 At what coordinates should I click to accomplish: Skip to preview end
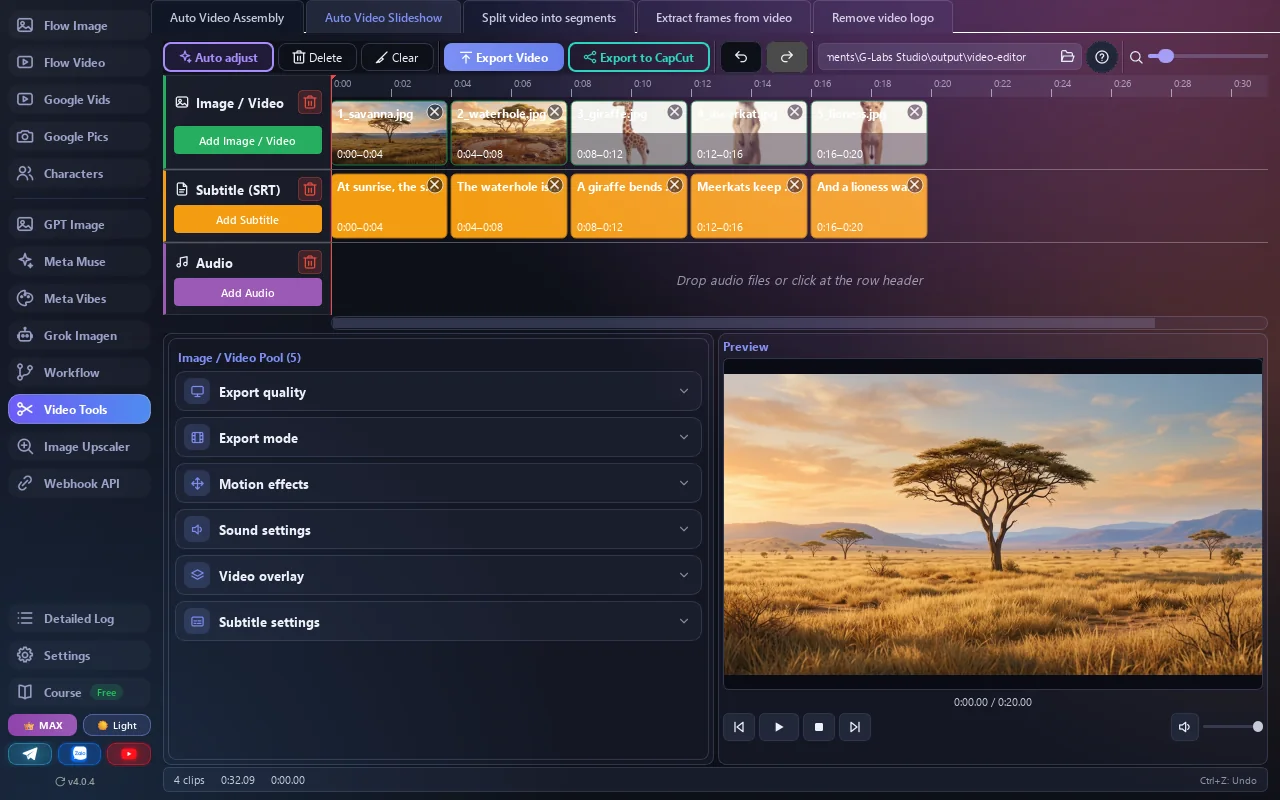click(855, 727)
